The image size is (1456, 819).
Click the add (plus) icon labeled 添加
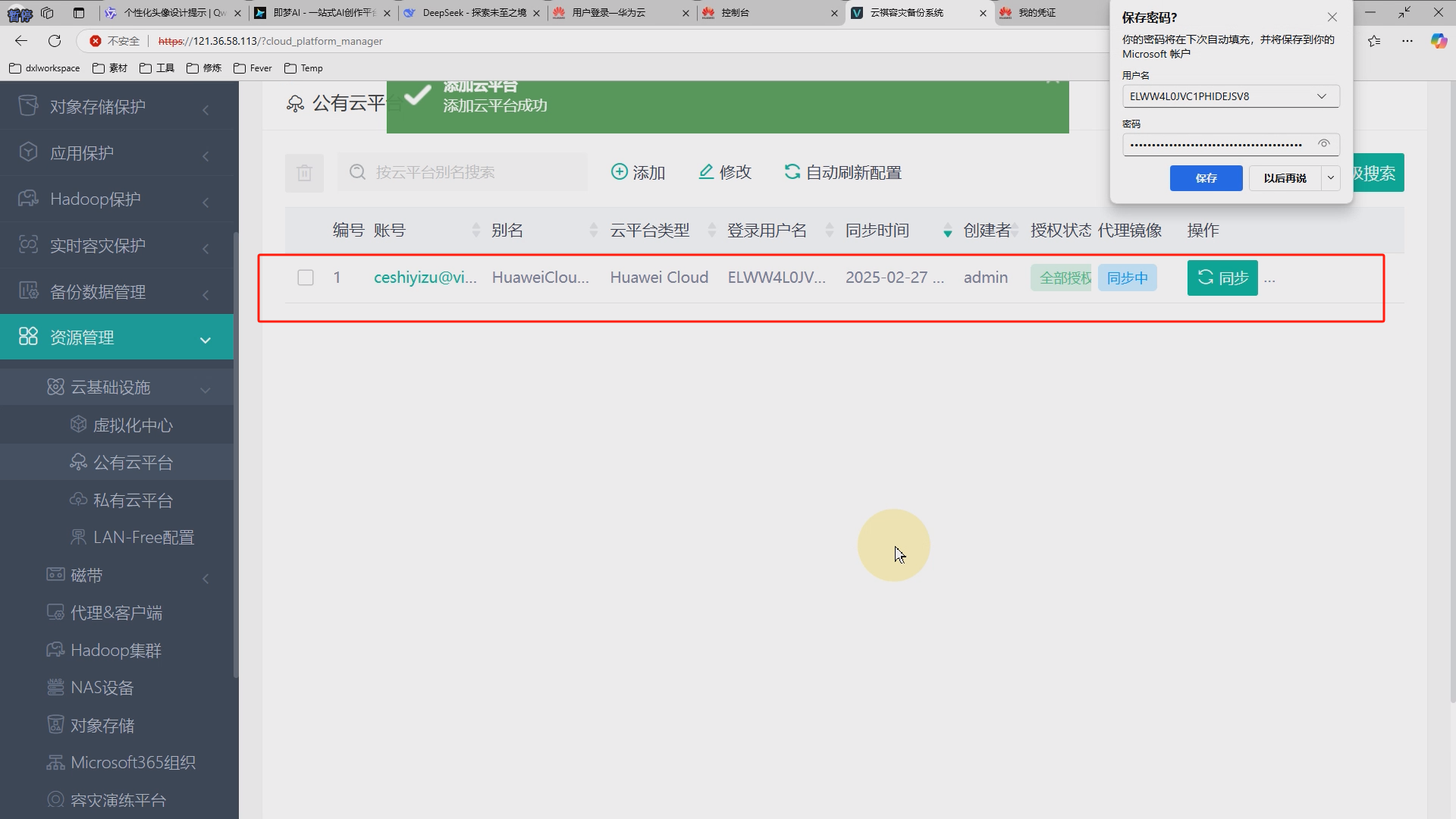(620, 172)
